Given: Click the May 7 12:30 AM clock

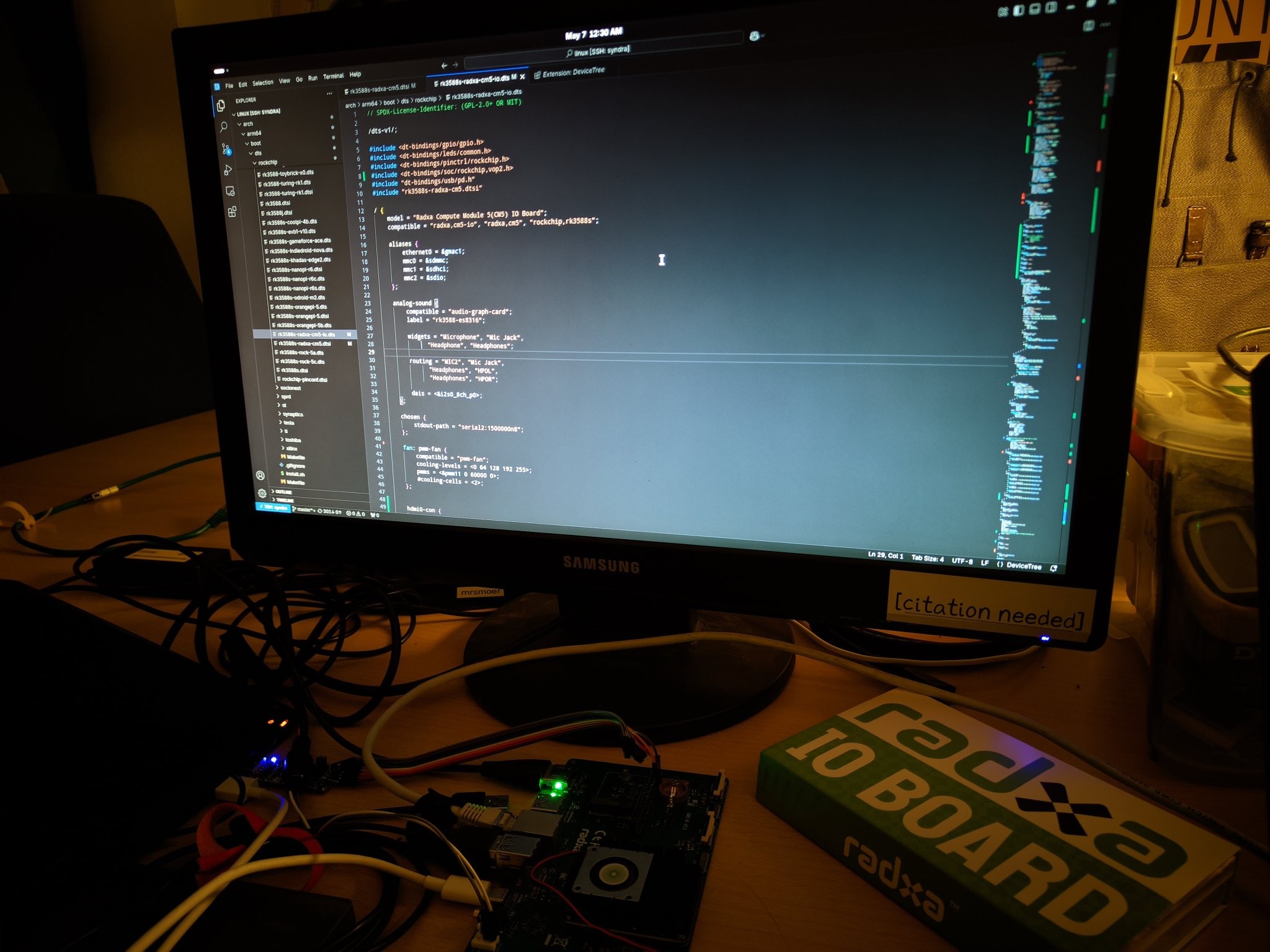Looking at the screenshot, I should pos(593,33).
